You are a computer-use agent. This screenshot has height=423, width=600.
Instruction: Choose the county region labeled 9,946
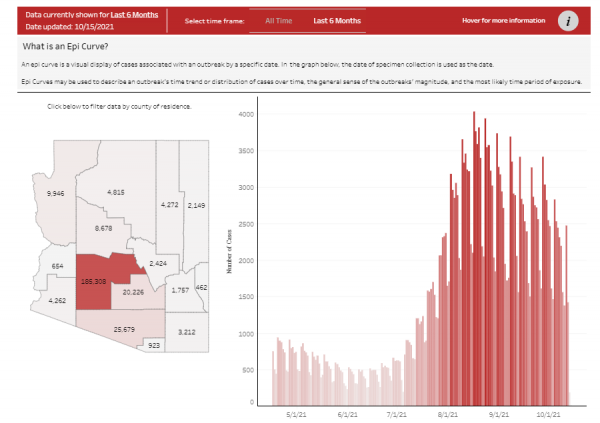56,192
